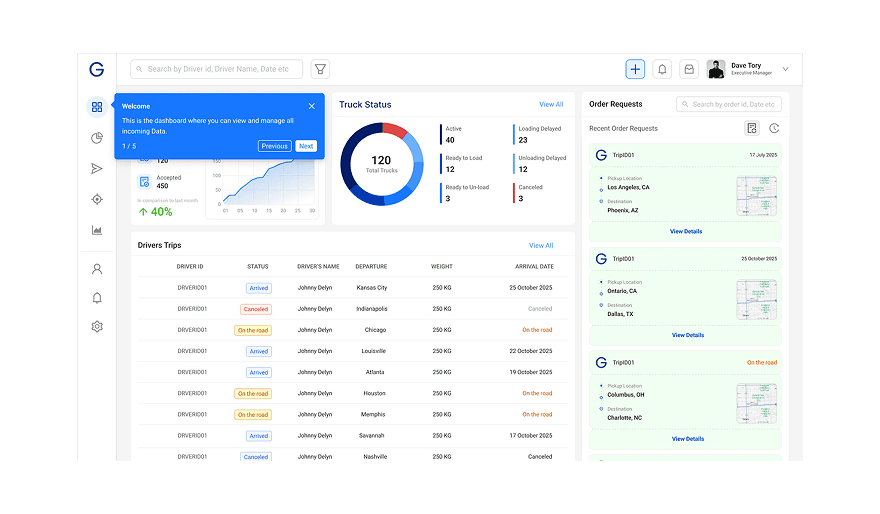Open the inbox icon in top bar

(689, 69)
